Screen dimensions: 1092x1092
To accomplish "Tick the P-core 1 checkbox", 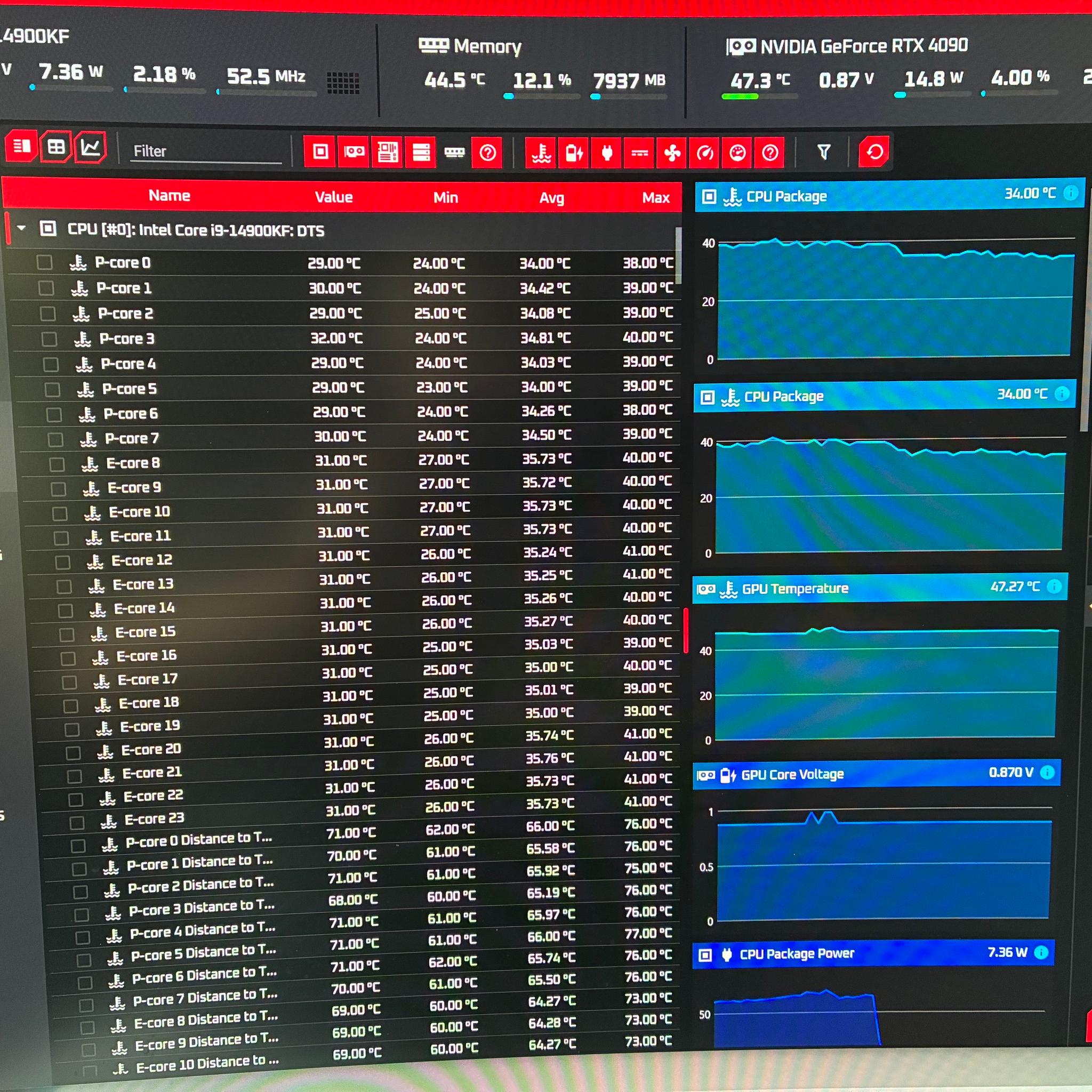I will click(46, 288).
